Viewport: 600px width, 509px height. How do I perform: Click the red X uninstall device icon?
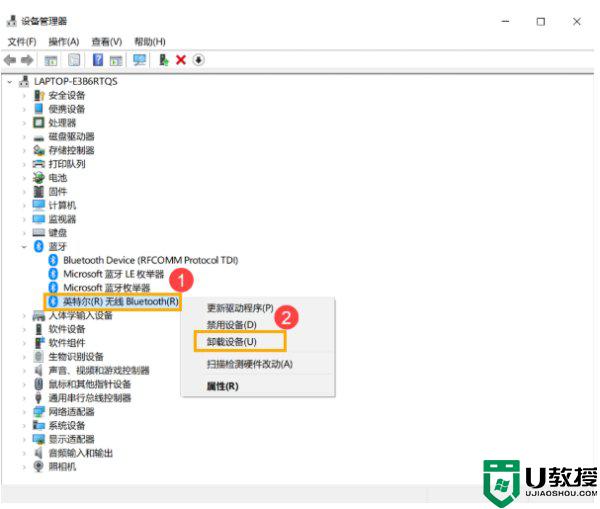[181, 60]
